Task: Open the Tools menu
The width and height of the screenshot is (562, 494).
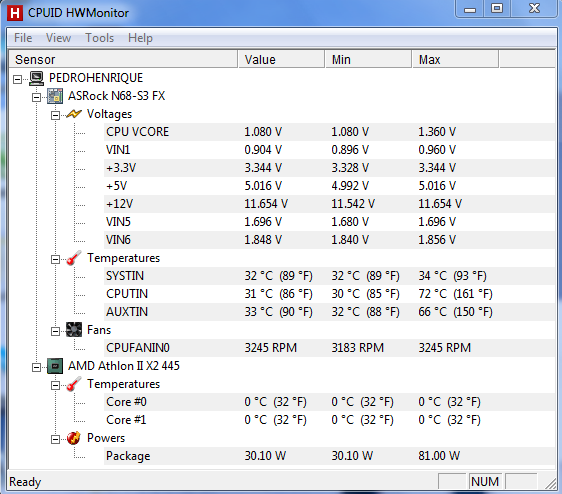Action: pyautogui.click(x=99, y=38)
